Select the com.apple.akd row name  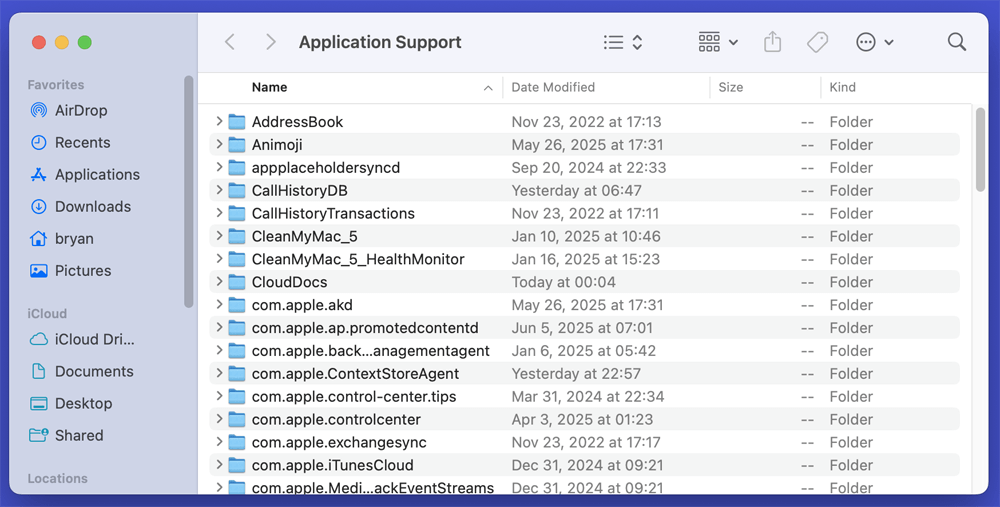pos(302,305)
